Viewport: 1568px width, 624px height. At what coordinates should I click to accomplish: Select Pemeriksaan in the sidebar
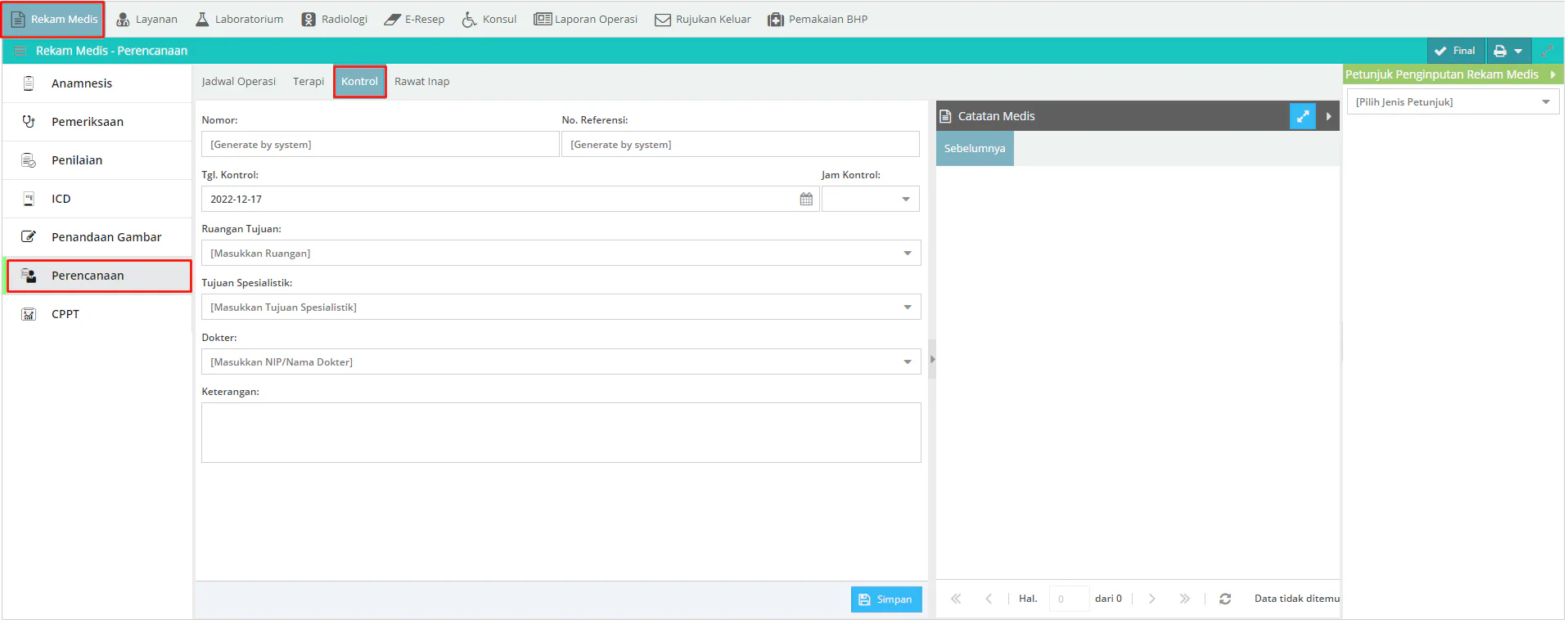[x=97, y=122]
